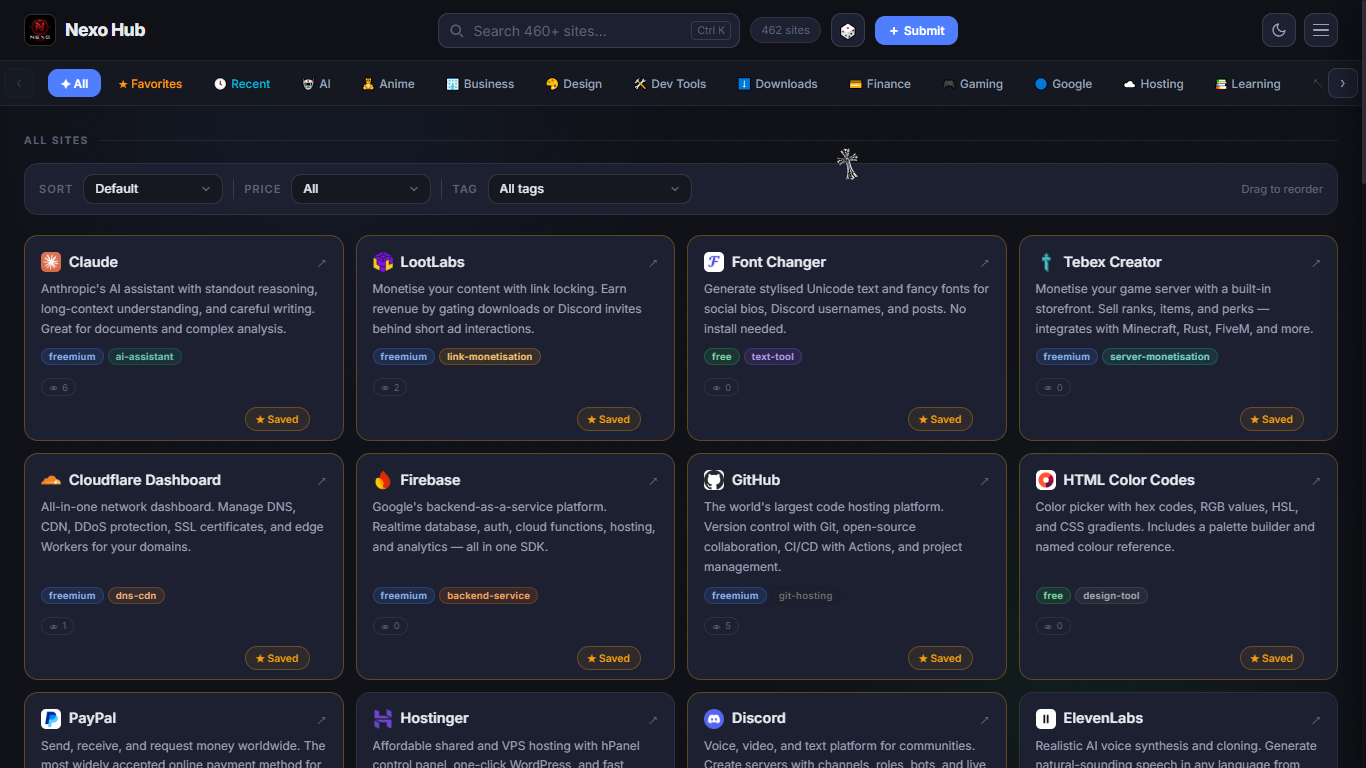The image size is (1366, 768).
Task: Click the 462 sites counter badge
Action: point(785,30)
